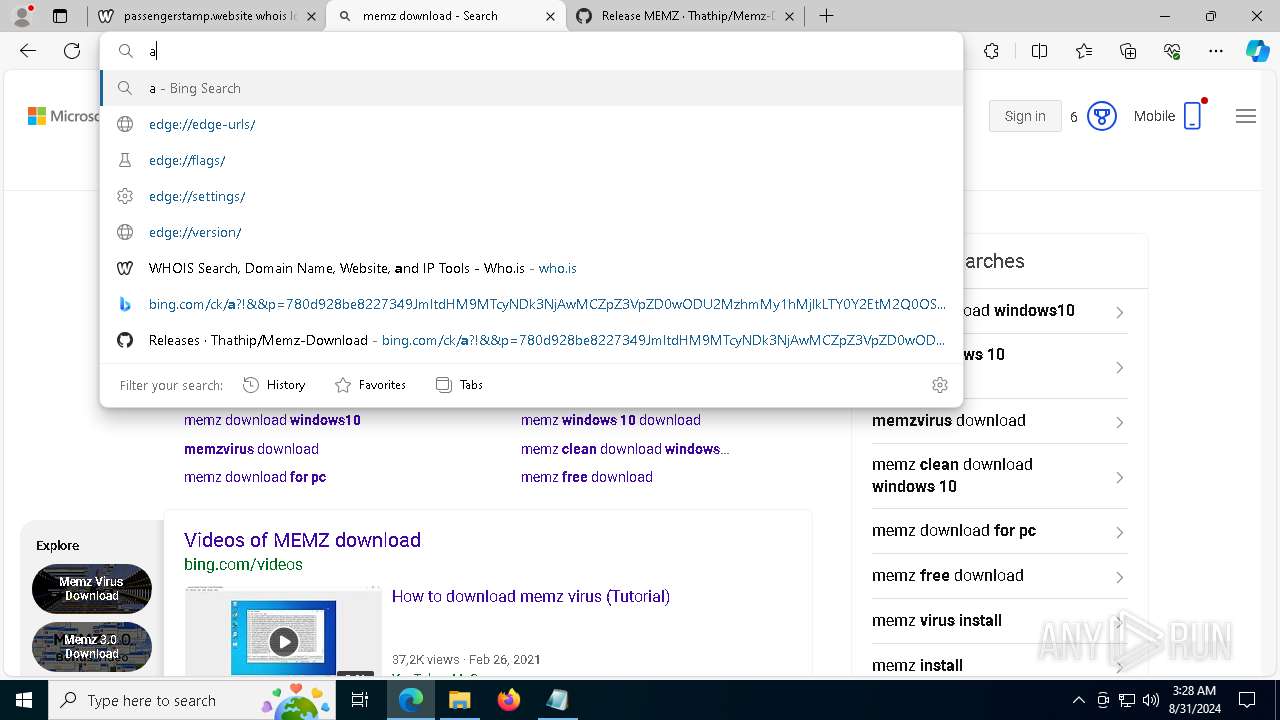Select the WHOIS Search who.is suggestion
The width and height of the screenshot is (1280, 720).
tap(531, 268)
